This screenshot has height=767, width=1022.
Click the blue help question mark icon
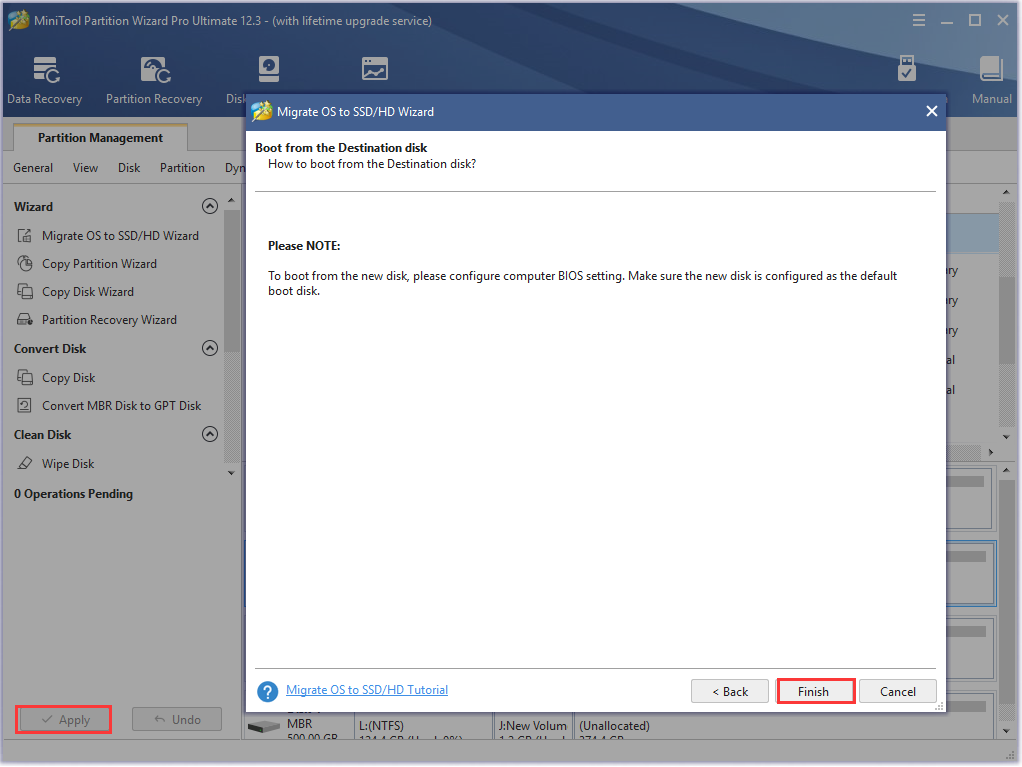(267, 691)
